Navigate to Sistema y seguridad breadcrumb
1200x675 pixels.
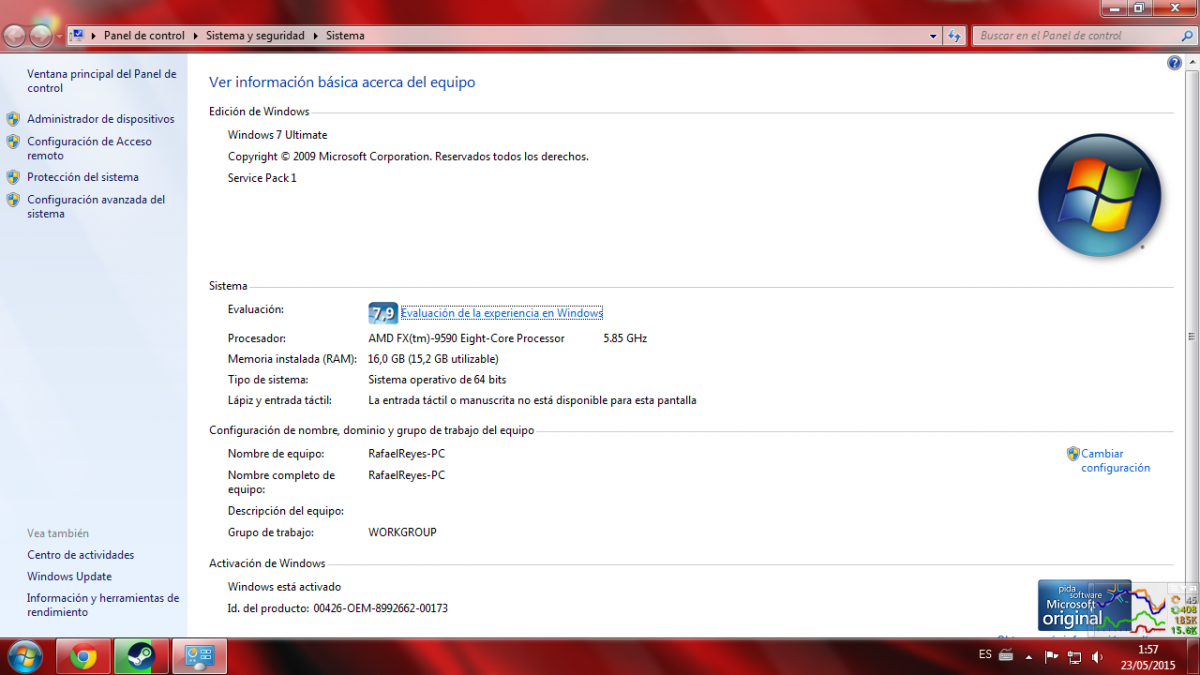(255, 35)
